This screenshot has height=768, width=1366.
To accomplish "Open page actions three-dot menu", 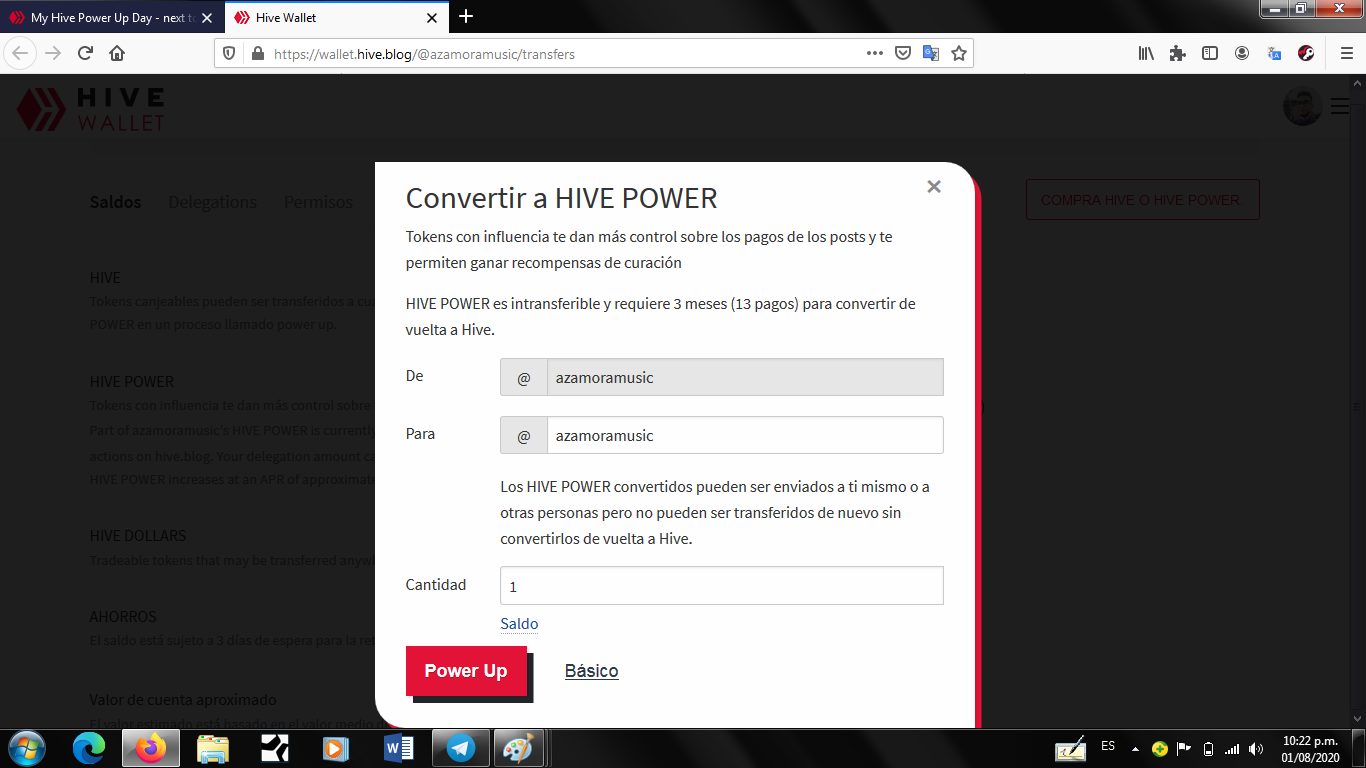I will coord(874,54).
